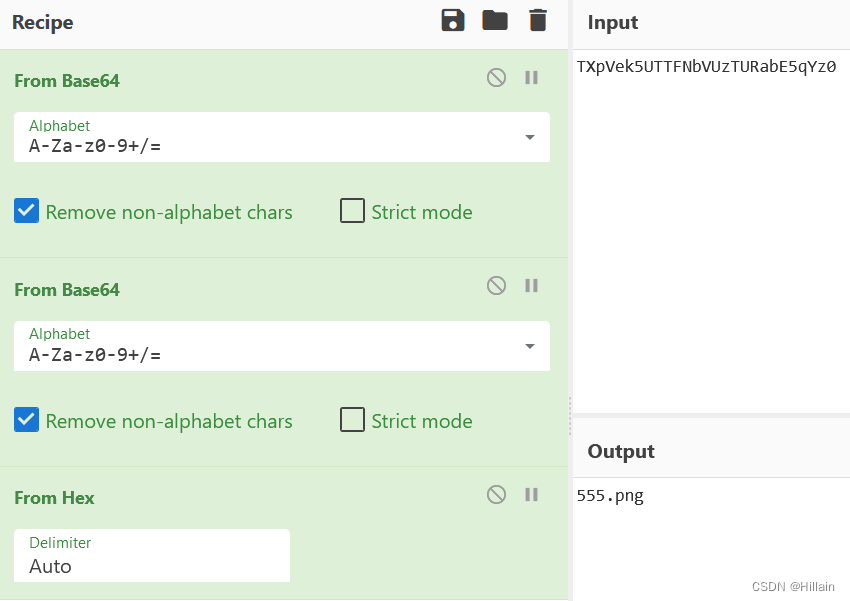Click the Input text TXpVek5UTTFNbVUzTURabE5qYz0
This screenshot has width=850, height=601.
coord(706,67)
